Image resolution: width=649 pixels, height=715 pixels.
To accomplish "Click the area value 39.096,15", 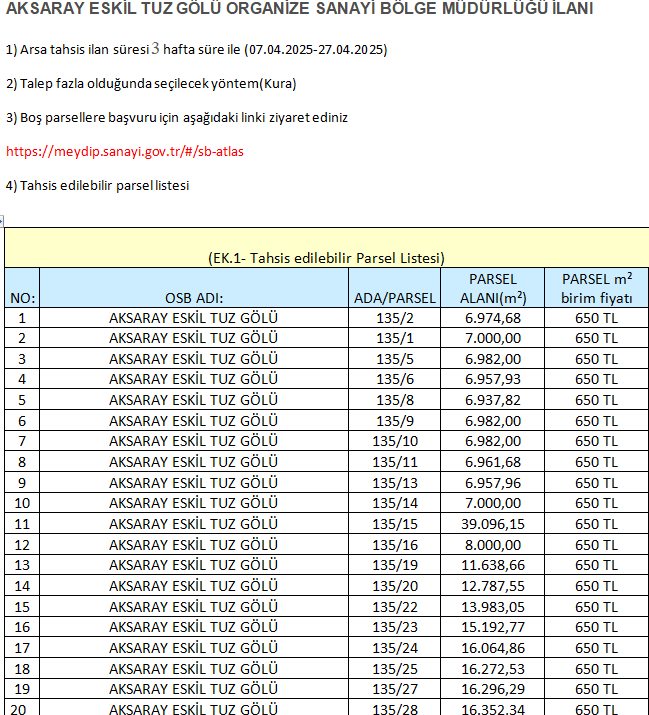I will (x=492, y=524).
